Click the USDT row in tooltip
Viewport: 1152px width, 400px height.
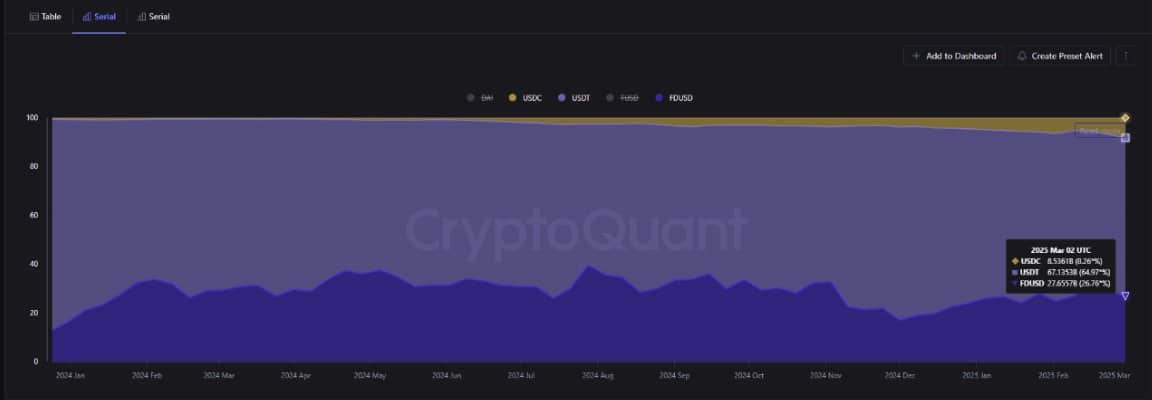[x=1061, y=272]
